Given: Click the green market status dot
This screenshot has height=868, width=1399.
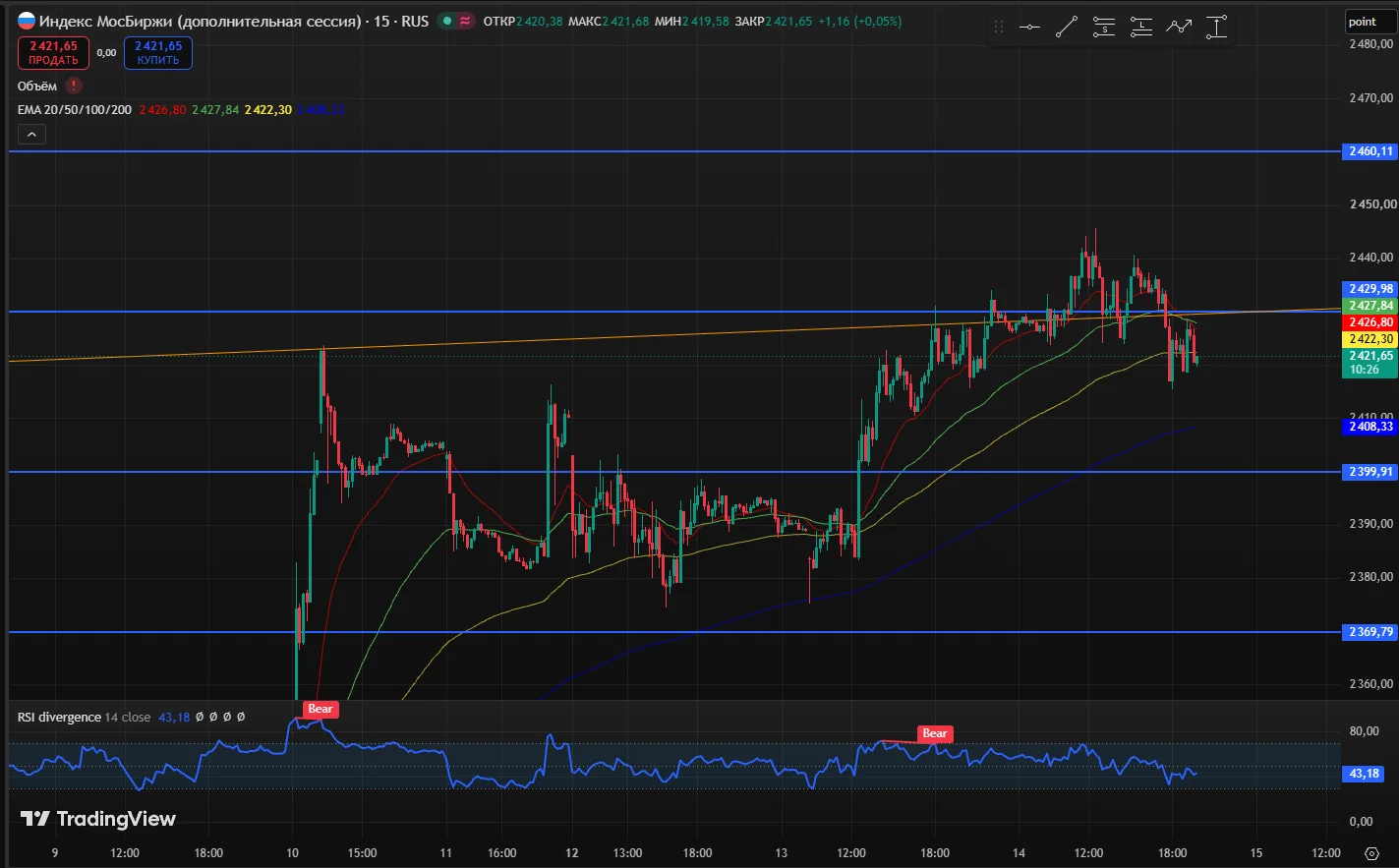Looking at the screenshot, I should [x=447, y=21].
